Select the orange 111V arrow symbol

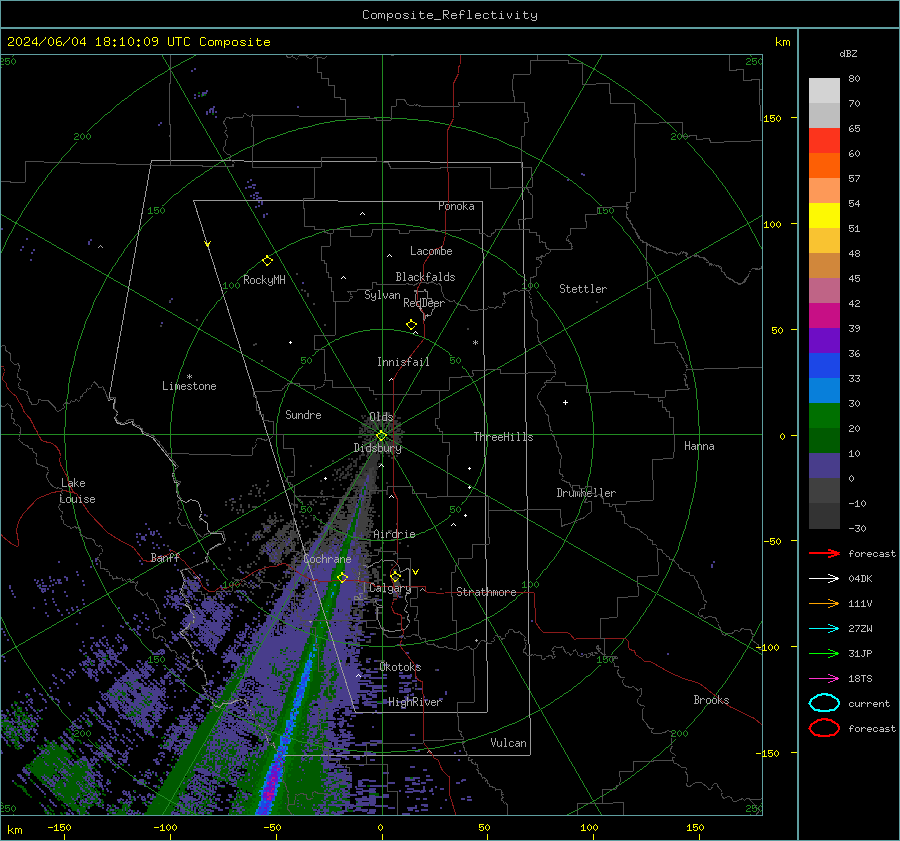(824, 603)
